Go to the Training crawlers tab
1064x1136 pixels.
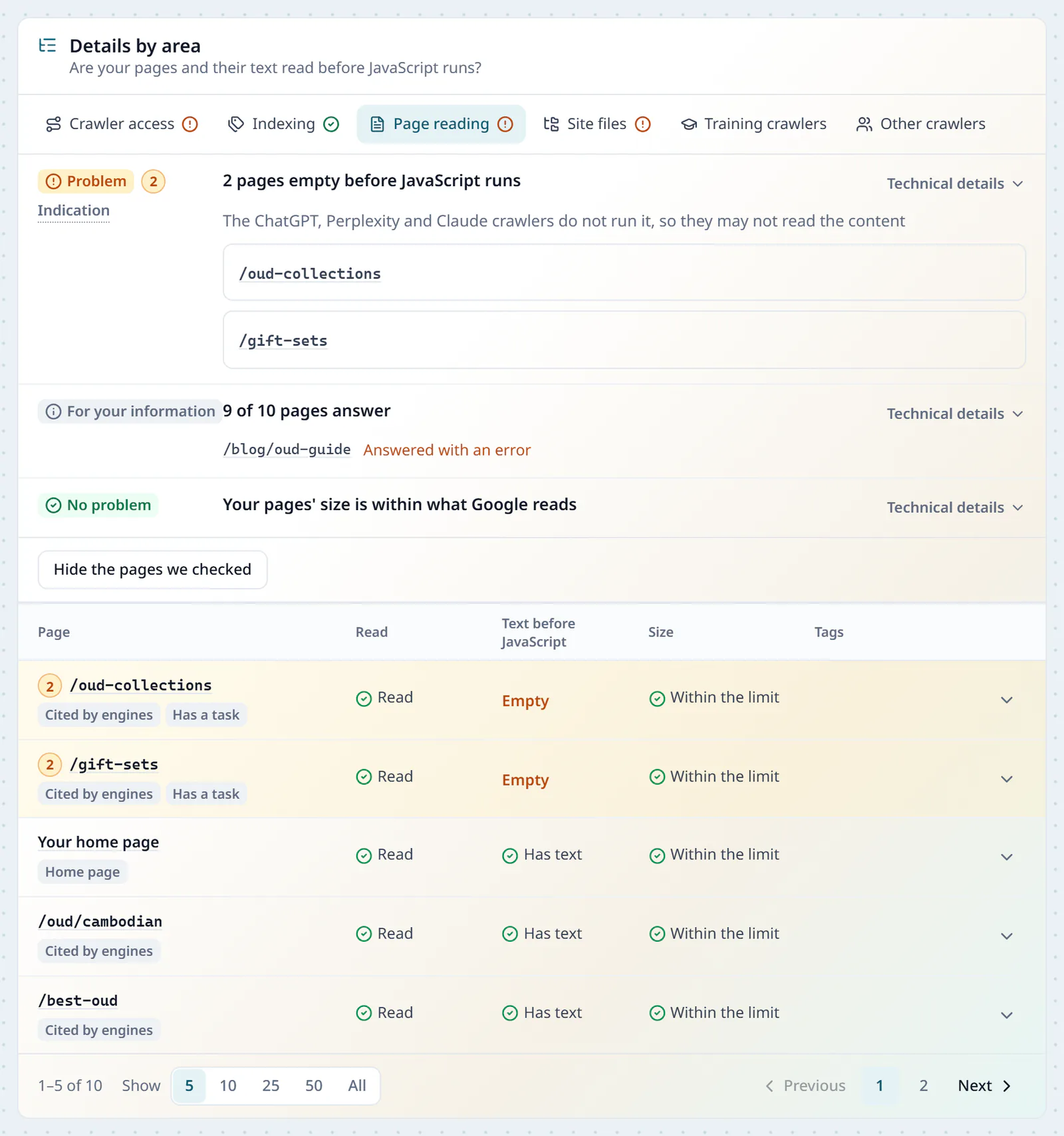click(x=753, y=124)
